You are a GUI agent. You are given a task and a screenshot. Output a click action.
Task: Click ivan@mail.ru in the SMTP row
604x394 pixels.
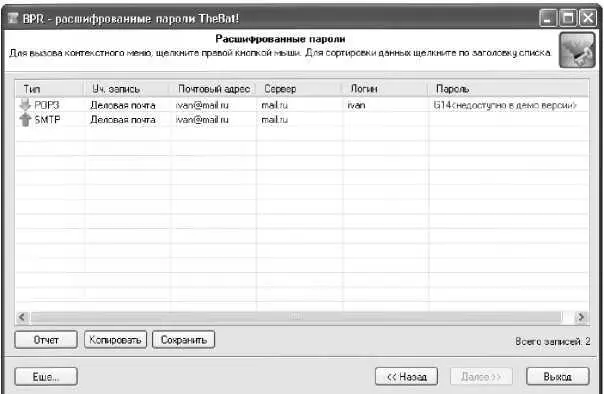[202, 120]
